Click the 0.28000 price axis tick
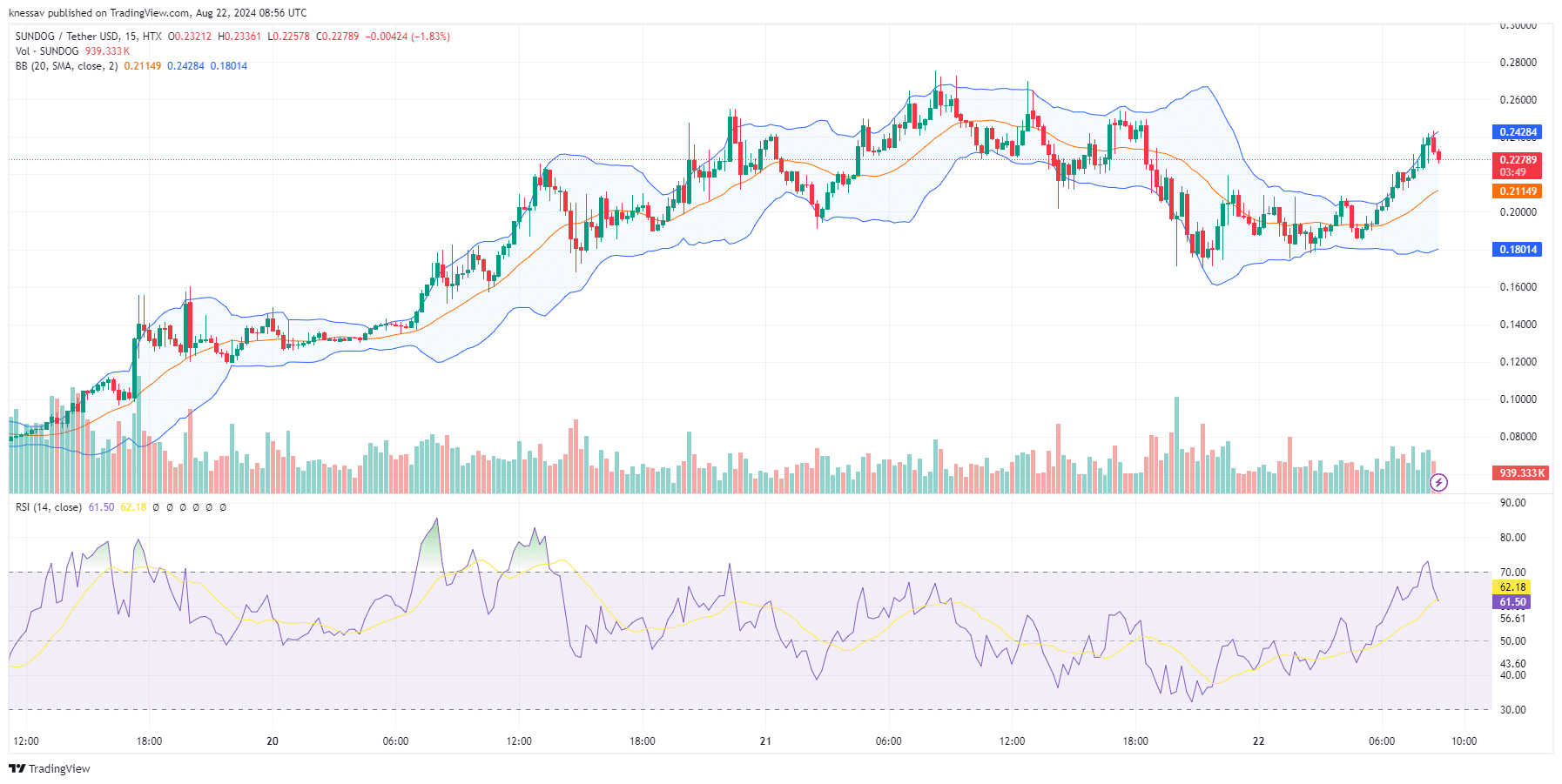 tap(1518, 63)
